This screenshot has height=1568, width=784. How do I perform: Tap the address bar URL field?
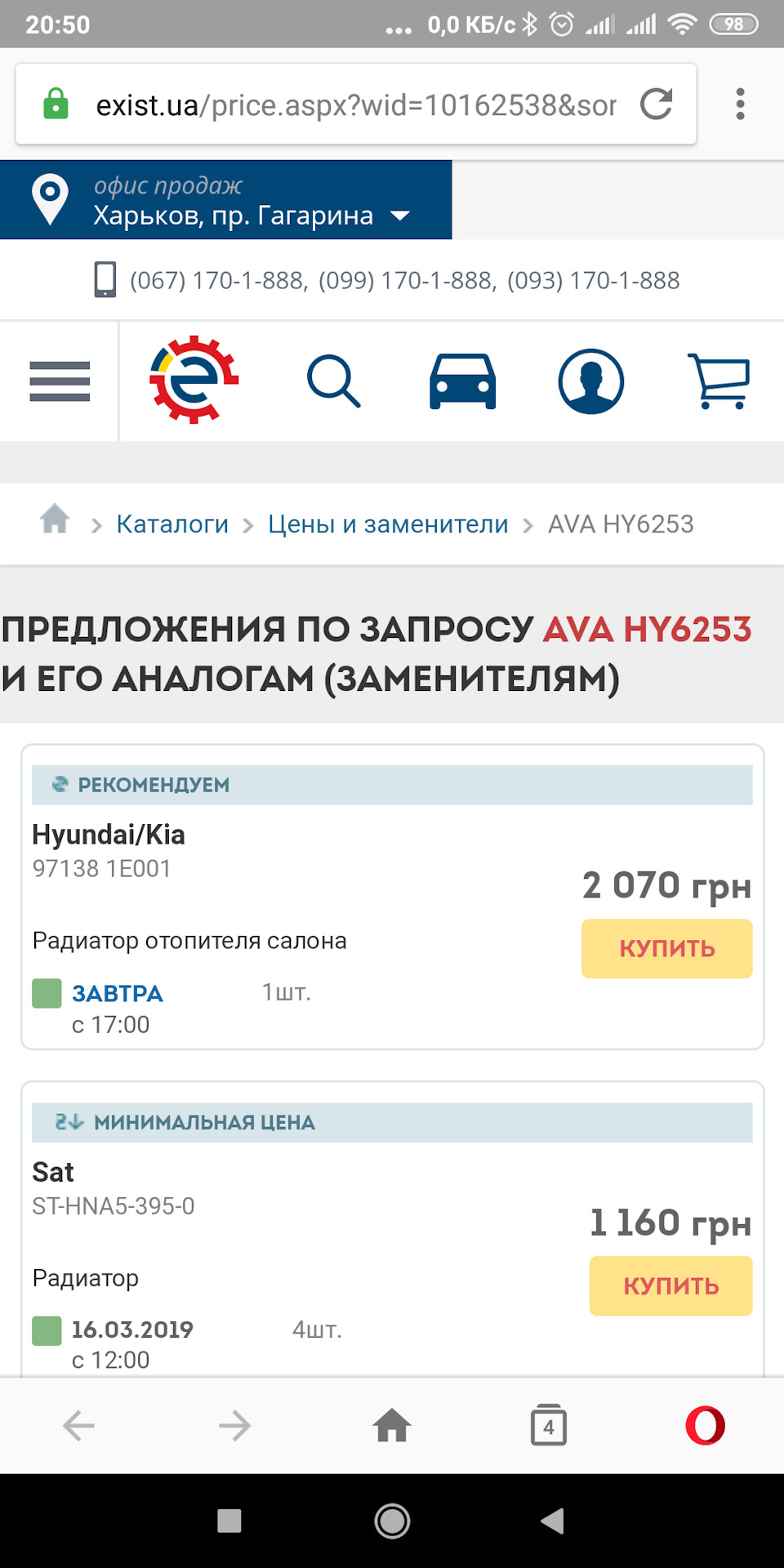point(355,105)
